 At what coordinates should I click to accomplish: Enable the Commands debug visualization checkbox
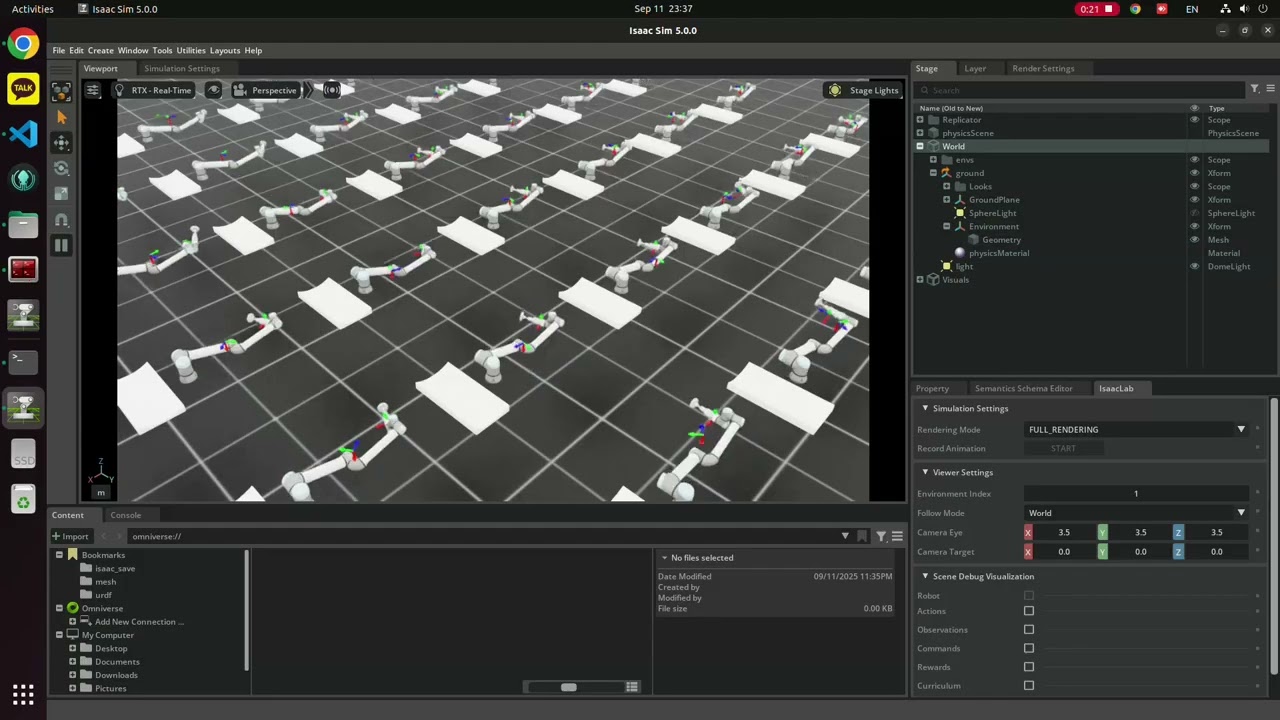(x=1029, y=648)
